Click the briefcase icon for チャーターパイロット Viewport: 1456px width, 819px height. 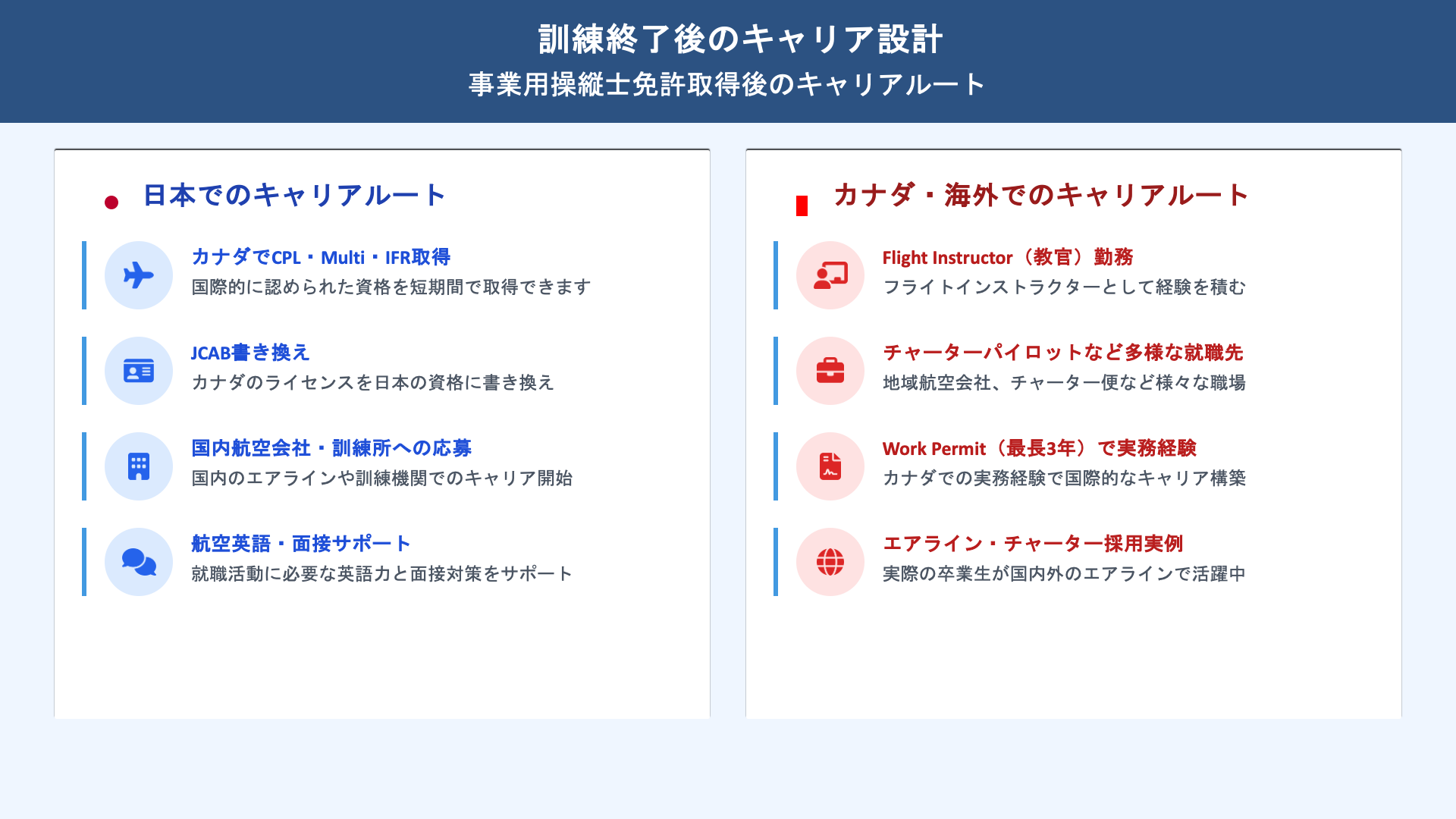click(829, 370)
